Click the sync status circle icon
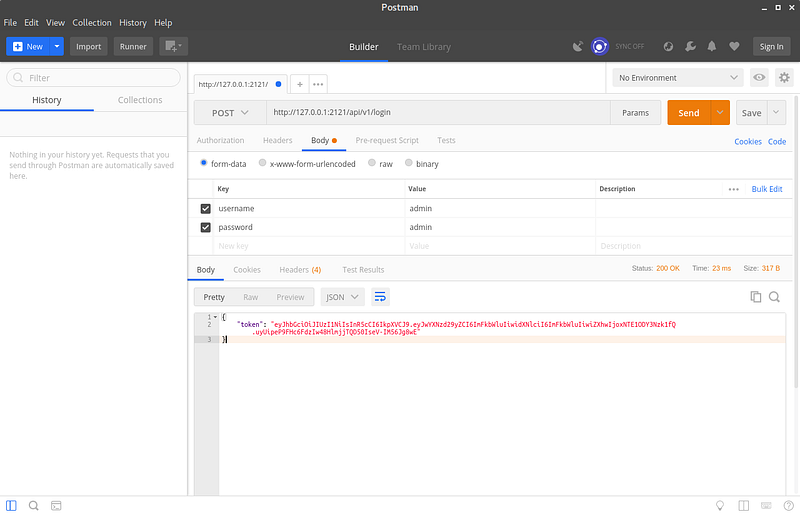The width and height of the screenshot is (800, 515). [599, 46]
